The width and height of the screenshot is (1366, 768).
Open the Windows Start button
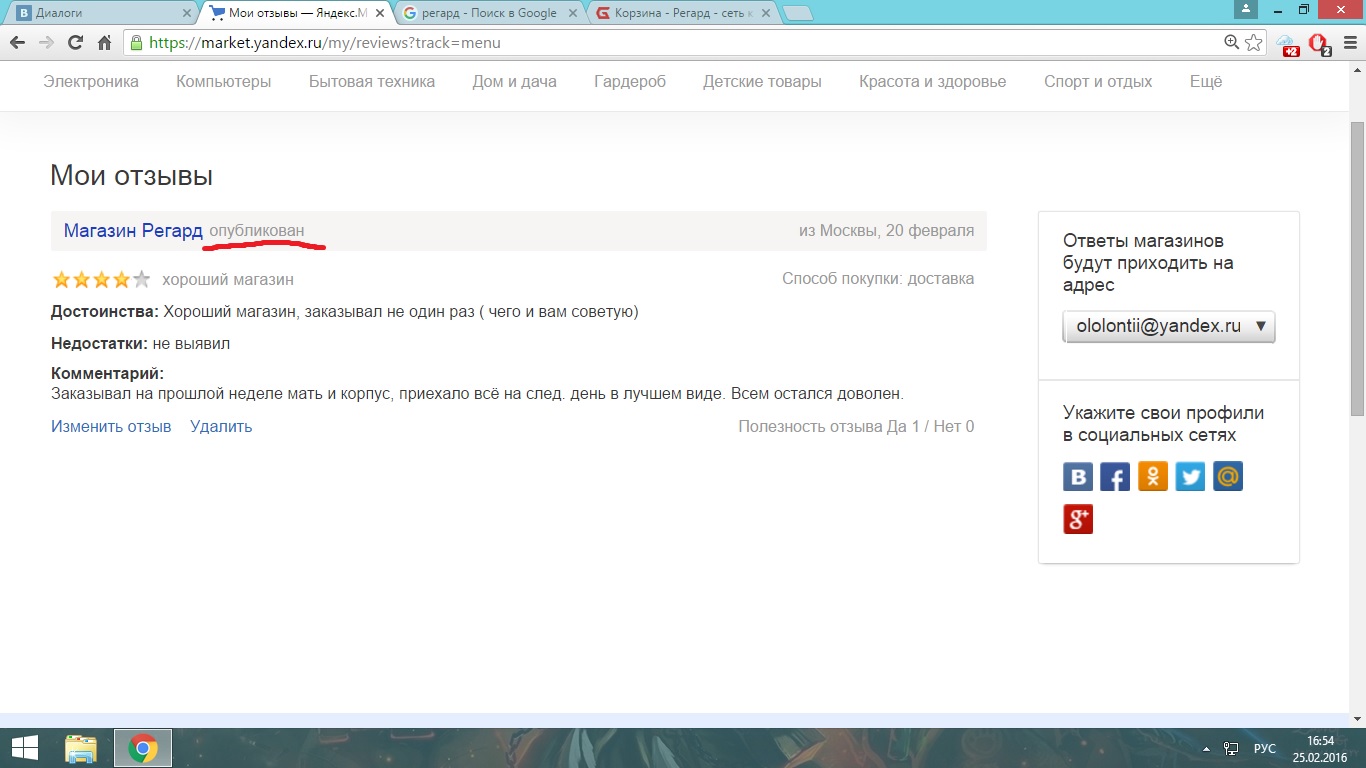[x=24, y=747]
